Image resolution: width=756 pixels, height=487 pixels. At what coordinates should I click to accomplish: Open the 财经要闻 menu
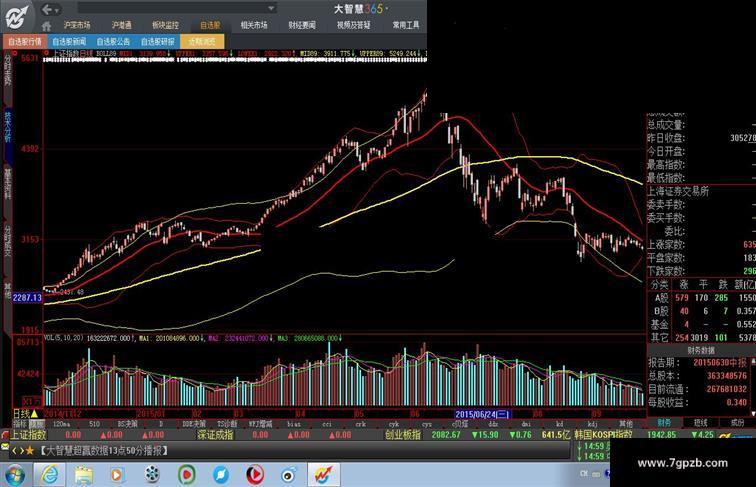(x=302, y=25)
